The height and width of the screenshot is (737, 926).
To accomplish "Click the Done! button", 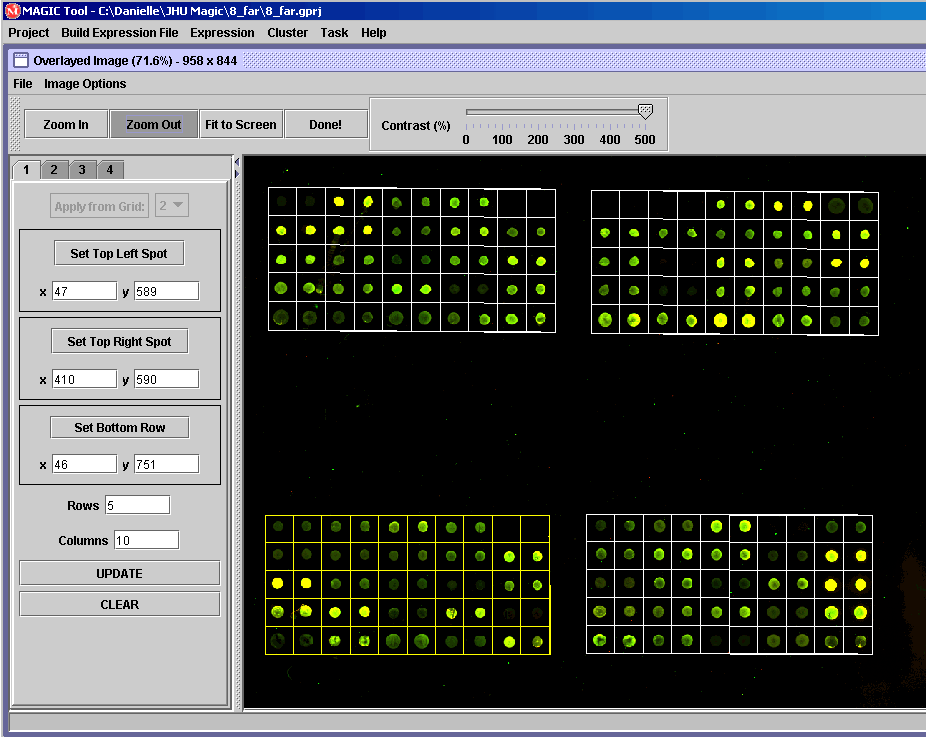I will click(325, 124).
